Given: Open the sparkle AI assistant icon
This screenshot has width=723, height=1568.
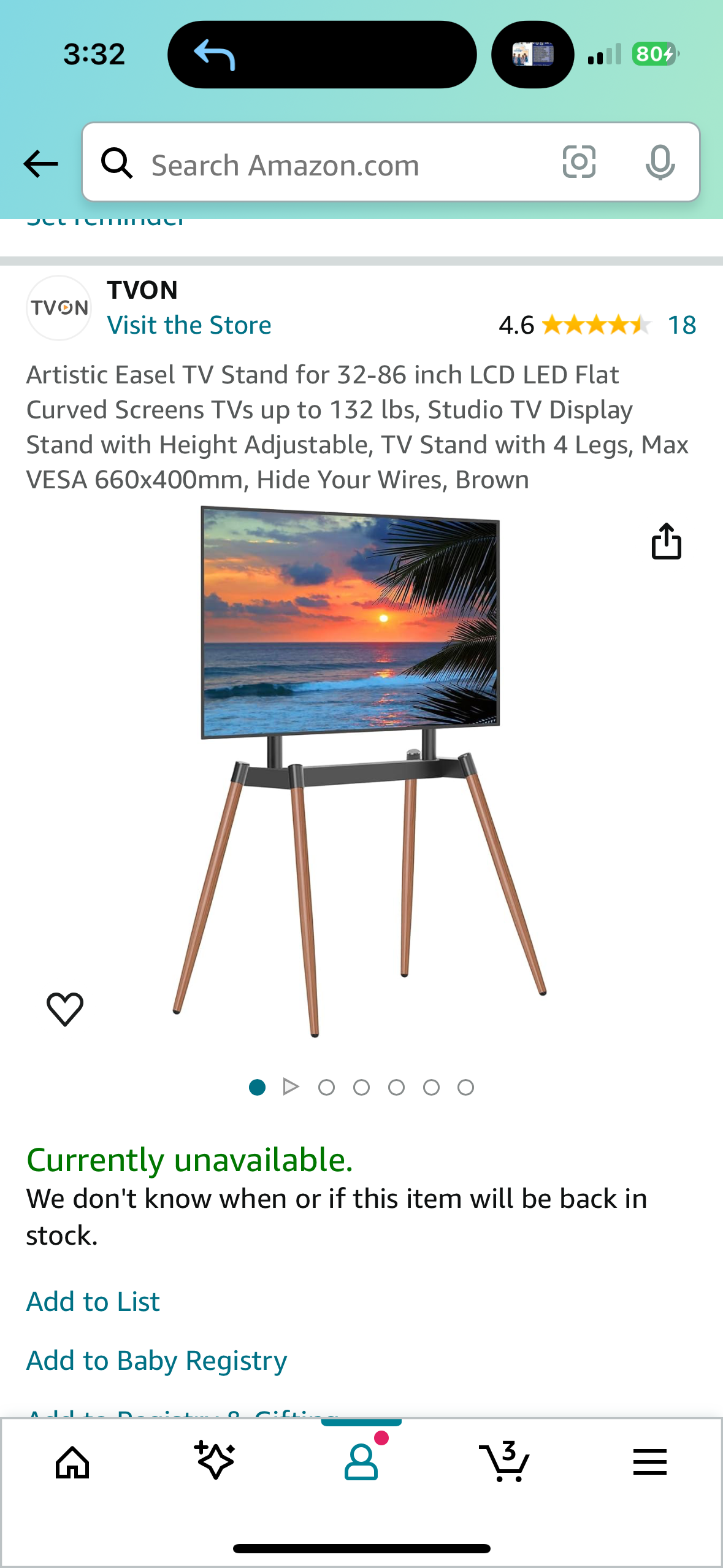Looking at the screenshot, I should (215, 1461).
